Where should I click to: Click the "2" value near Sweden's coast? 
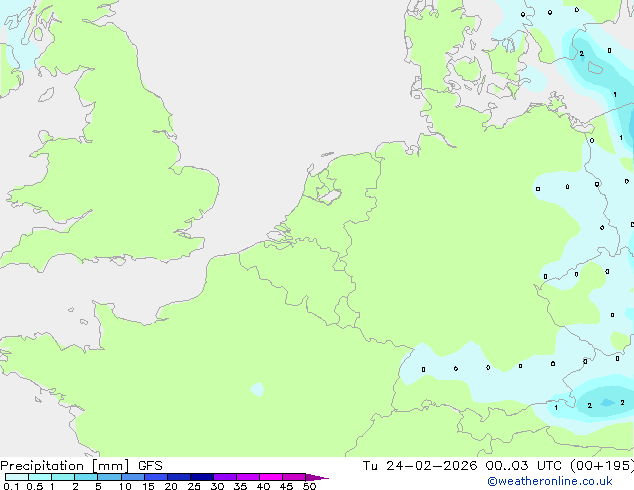tap(581, 53)
